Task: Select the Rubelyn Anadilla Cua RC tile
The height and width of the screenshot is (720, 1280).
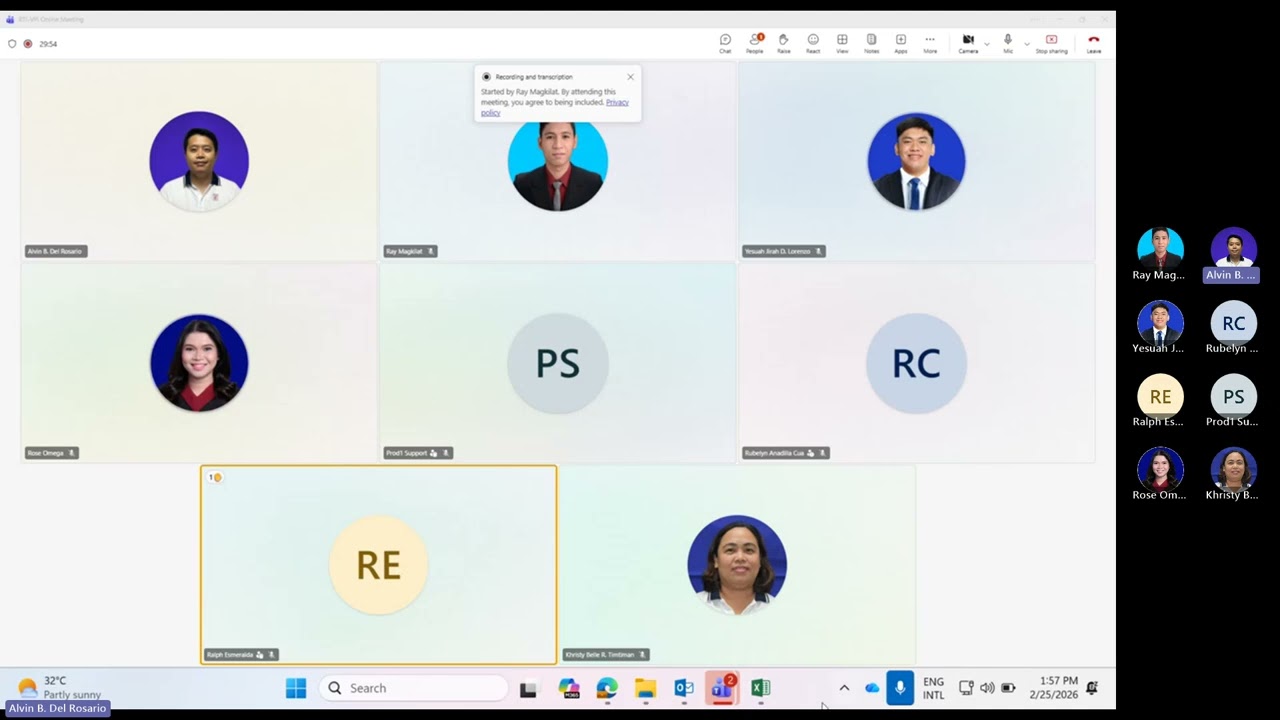Action: pos(916,363)
